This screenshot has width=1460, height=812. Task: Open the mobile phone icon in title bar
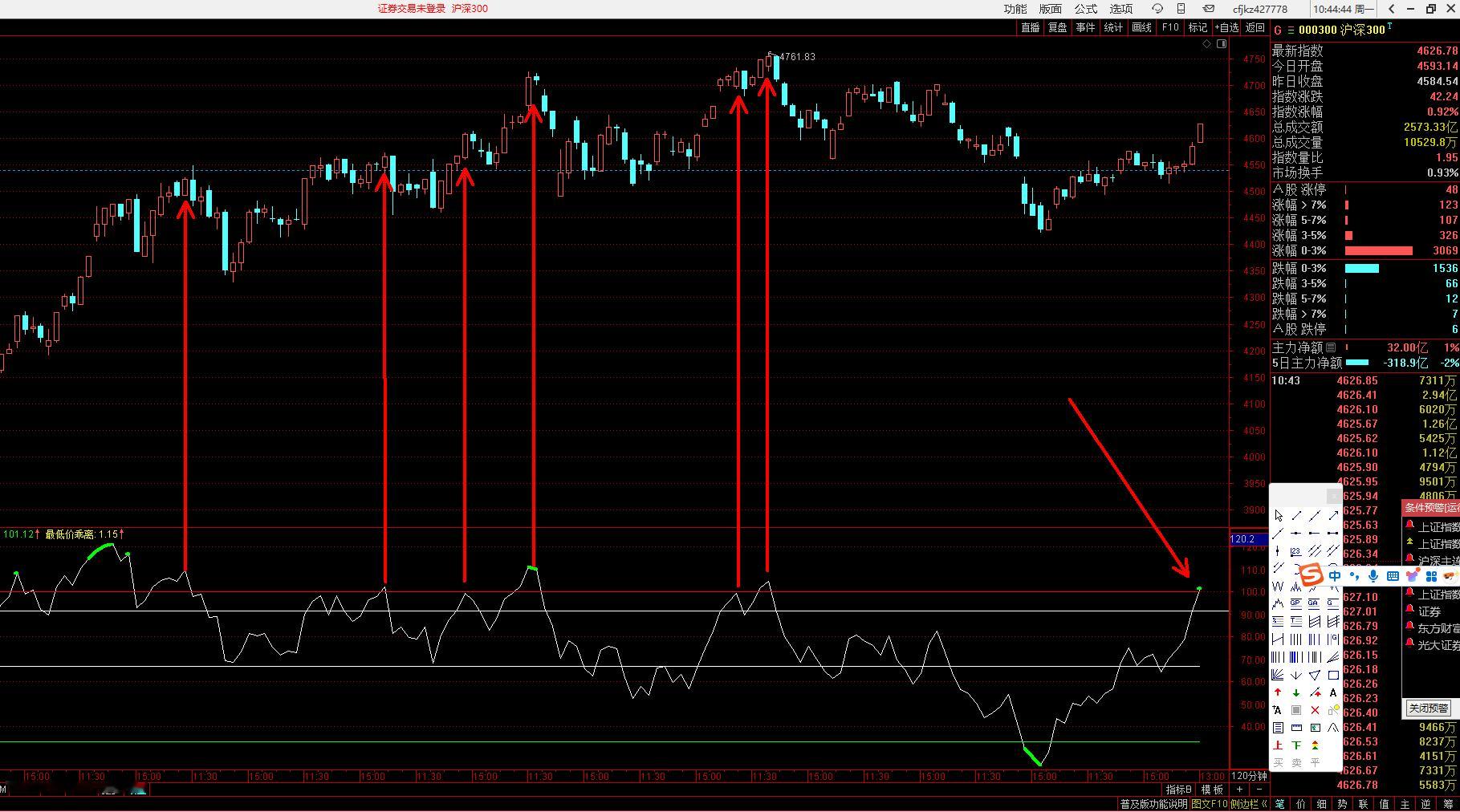tap(1181, 9)
